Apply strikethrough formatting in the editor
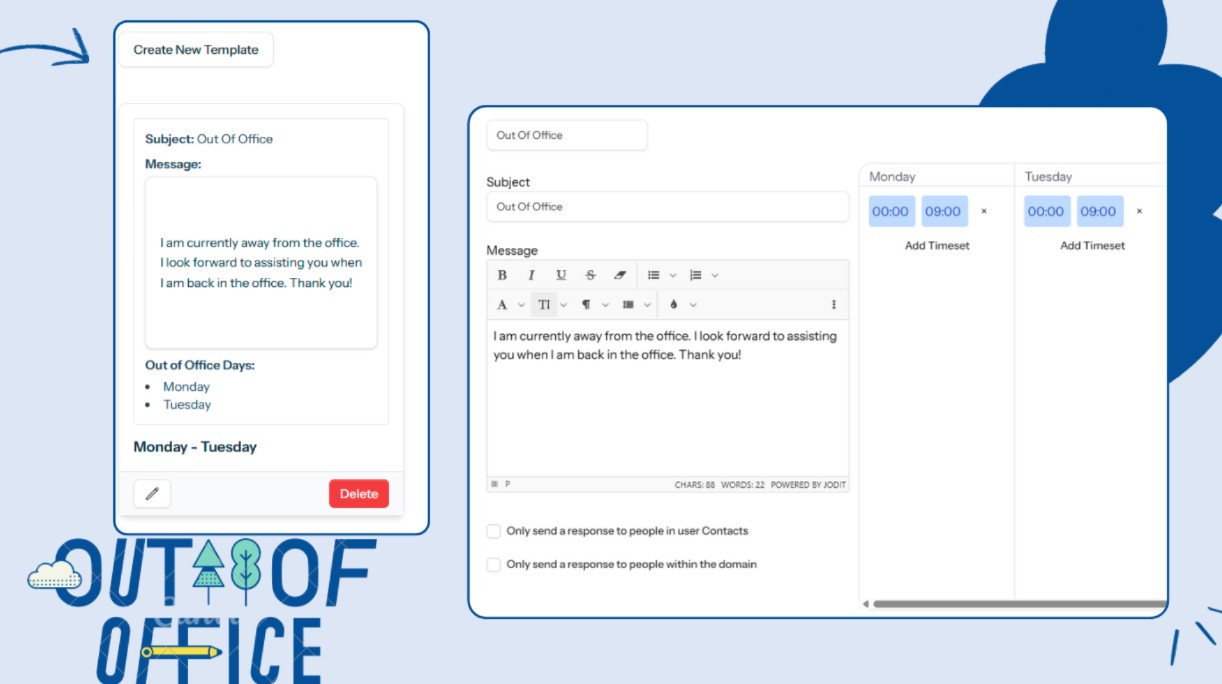 pyautogui.click(x=590, y=273)
